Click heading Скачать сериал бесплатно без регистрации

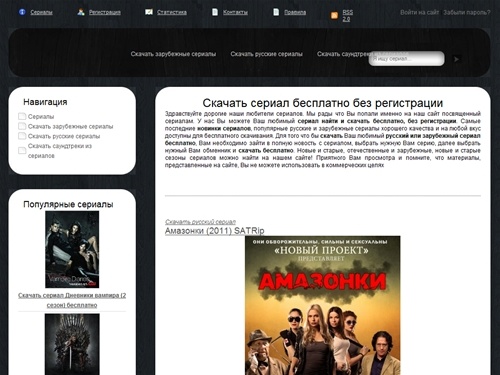click(323, 103)
